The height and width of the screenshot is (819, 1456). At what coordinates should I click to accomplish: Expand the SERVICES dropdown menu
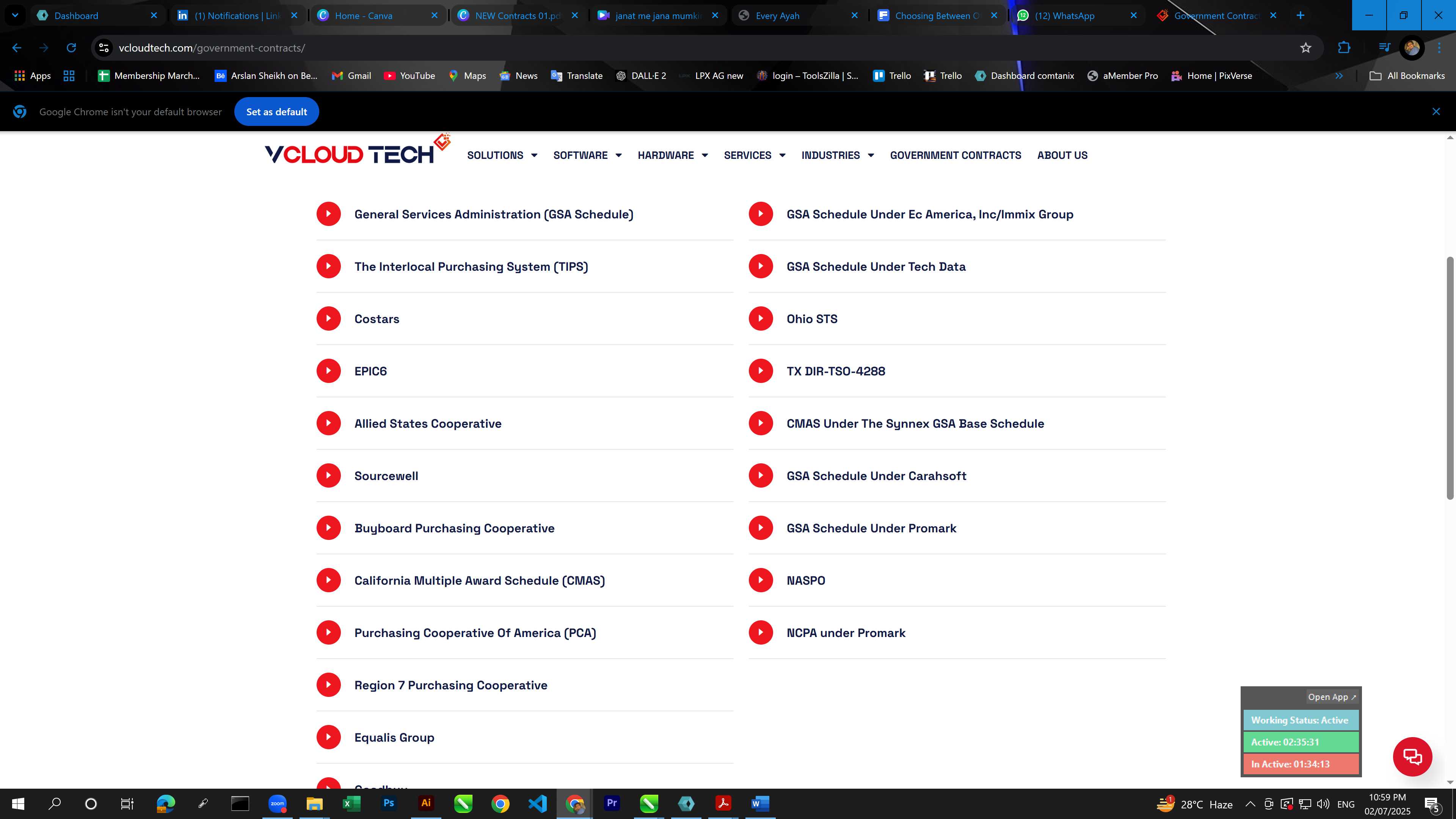click(755, 155)
